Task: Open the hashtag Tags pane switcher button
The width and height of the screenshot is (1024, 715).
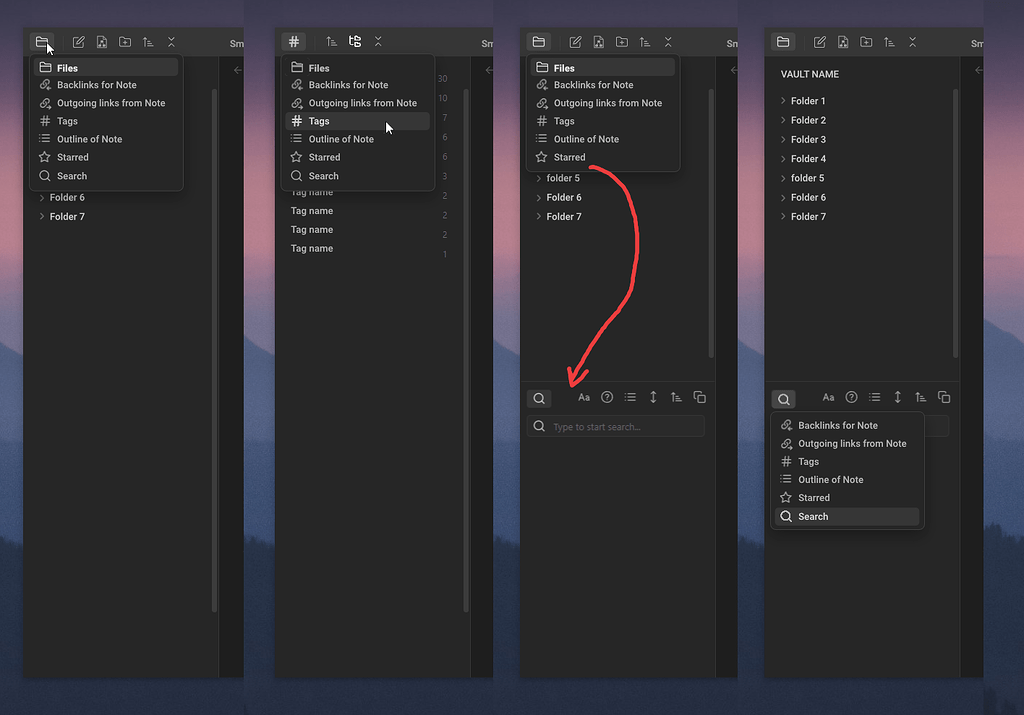Action: click(293, 42)
